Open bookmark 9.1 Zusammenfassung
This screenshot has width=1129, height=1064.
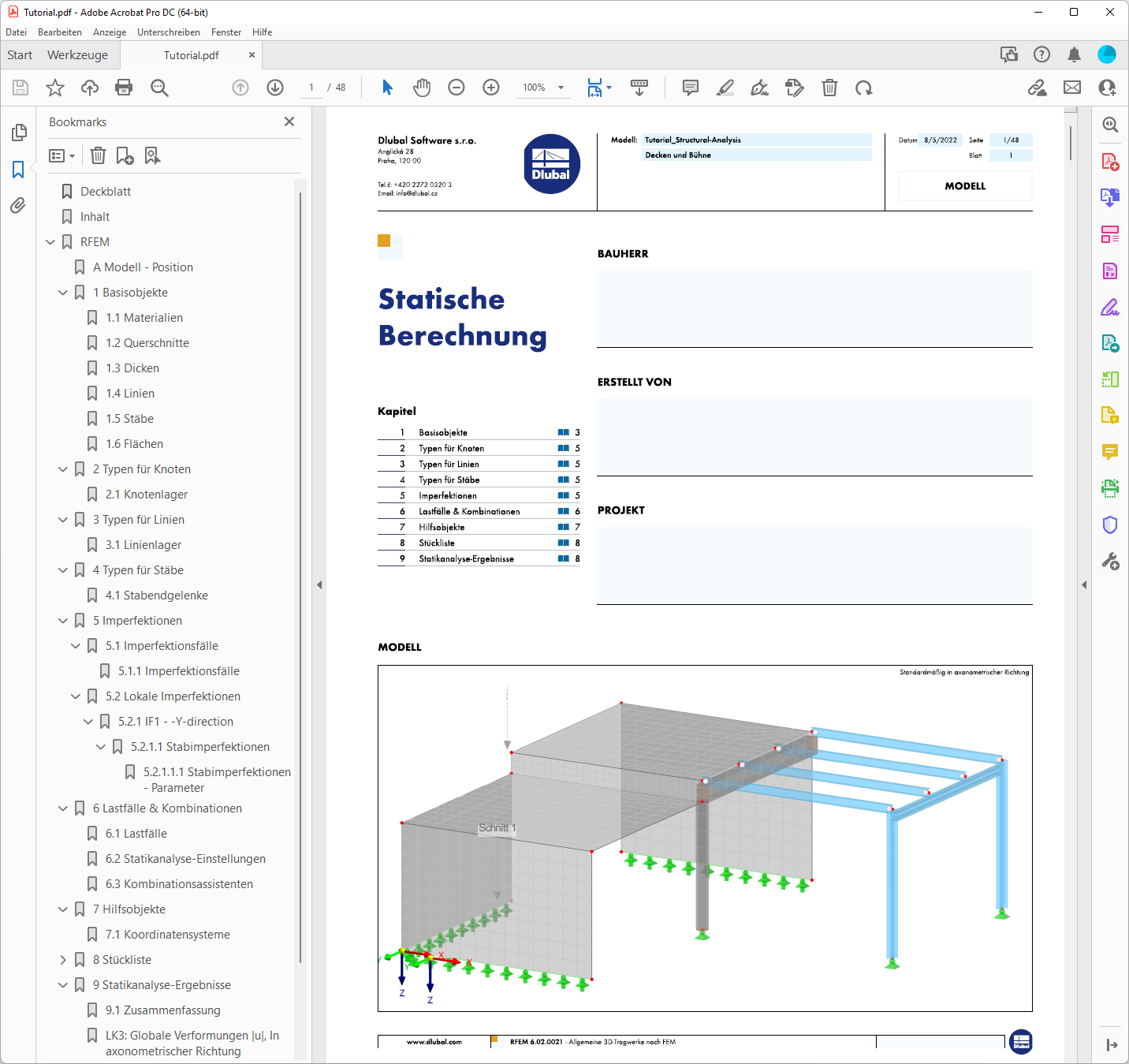(x=163, y=1010)
